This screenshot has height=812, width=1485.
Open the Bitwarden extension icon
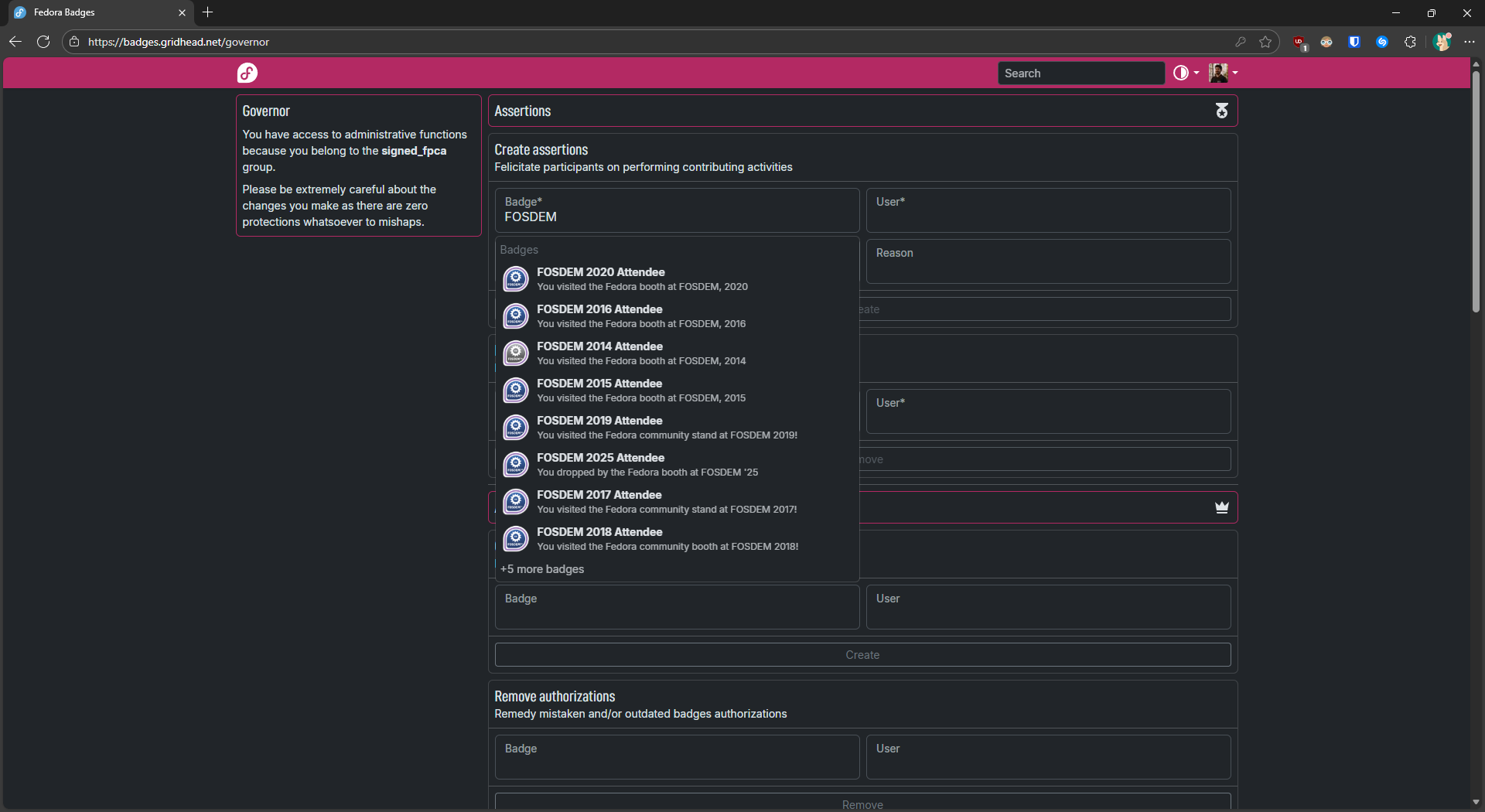(1354, 43)
